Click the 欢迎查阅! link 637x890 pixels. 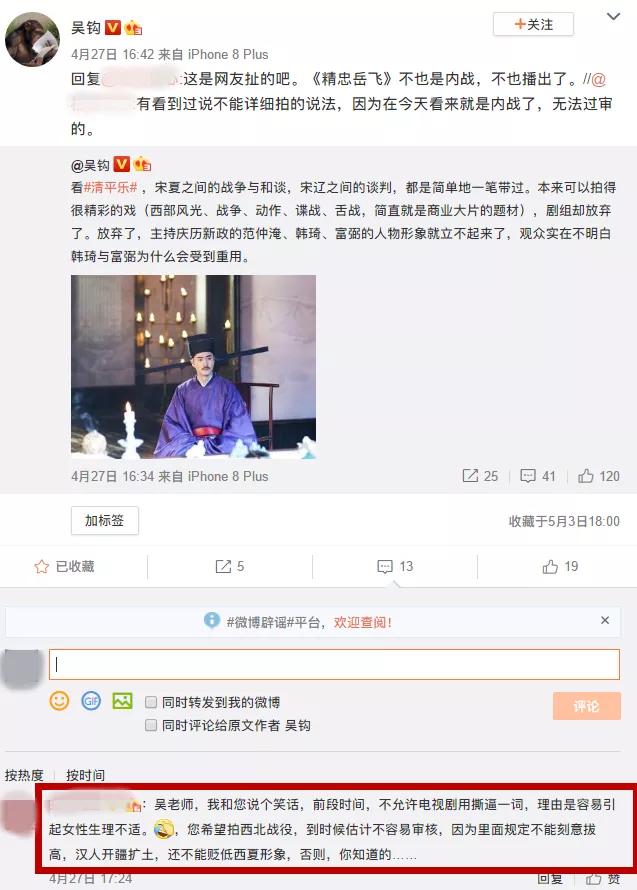pyautogui.click(x=362, y=622)
